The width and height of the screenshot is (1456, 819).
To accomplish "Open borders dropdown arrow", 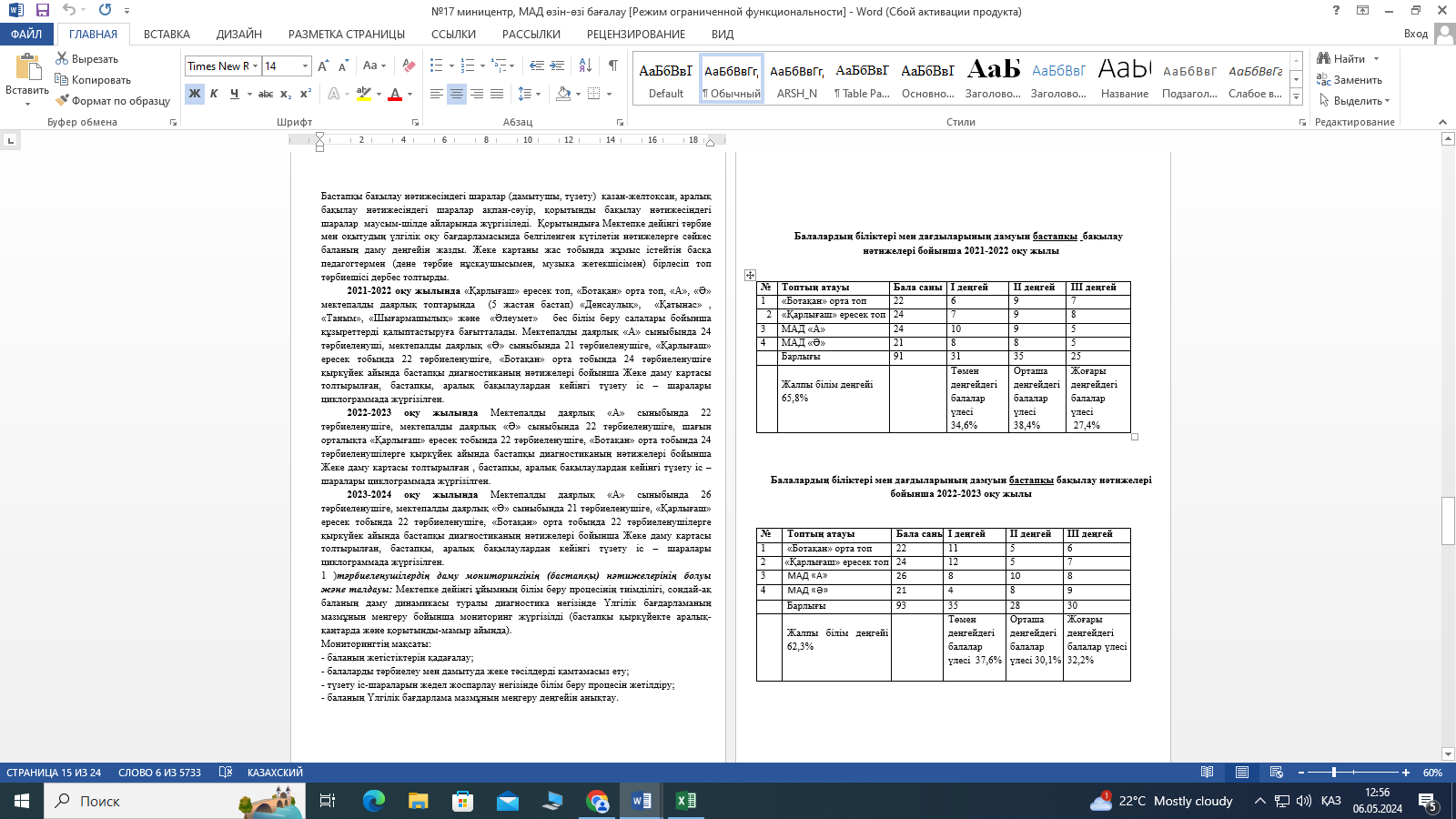I will pyautogui.click(x=609, y=94).
